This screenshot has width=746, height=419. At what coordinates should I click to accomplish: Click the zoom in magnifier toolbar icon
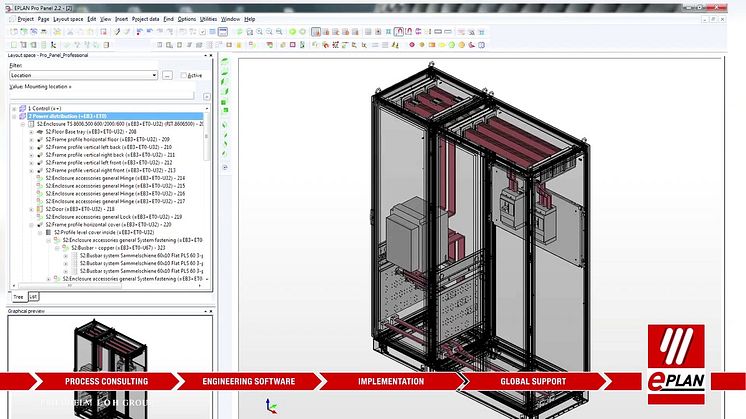point(259,32)
